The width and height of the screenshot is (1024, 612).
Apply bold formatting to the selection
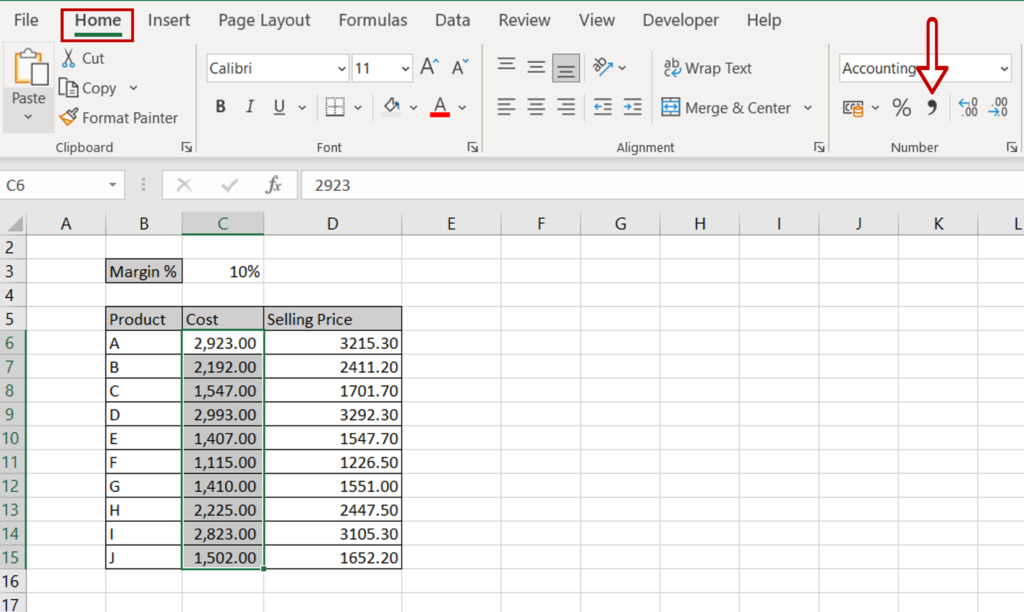coord(220,106)
